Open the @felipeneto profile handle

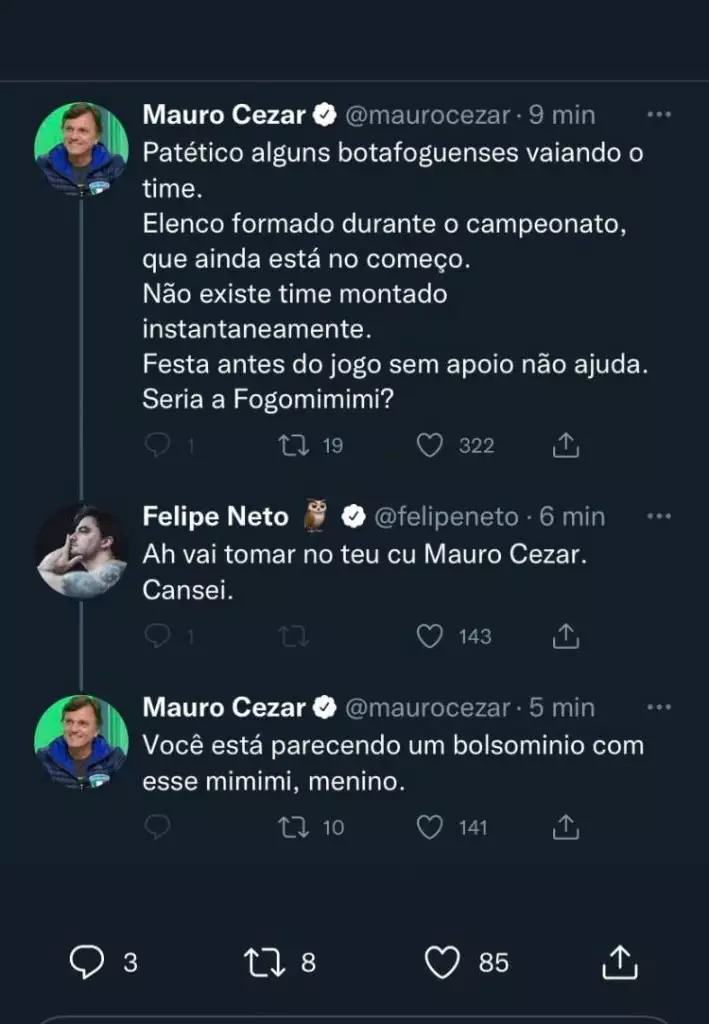[x=446, y=517]
